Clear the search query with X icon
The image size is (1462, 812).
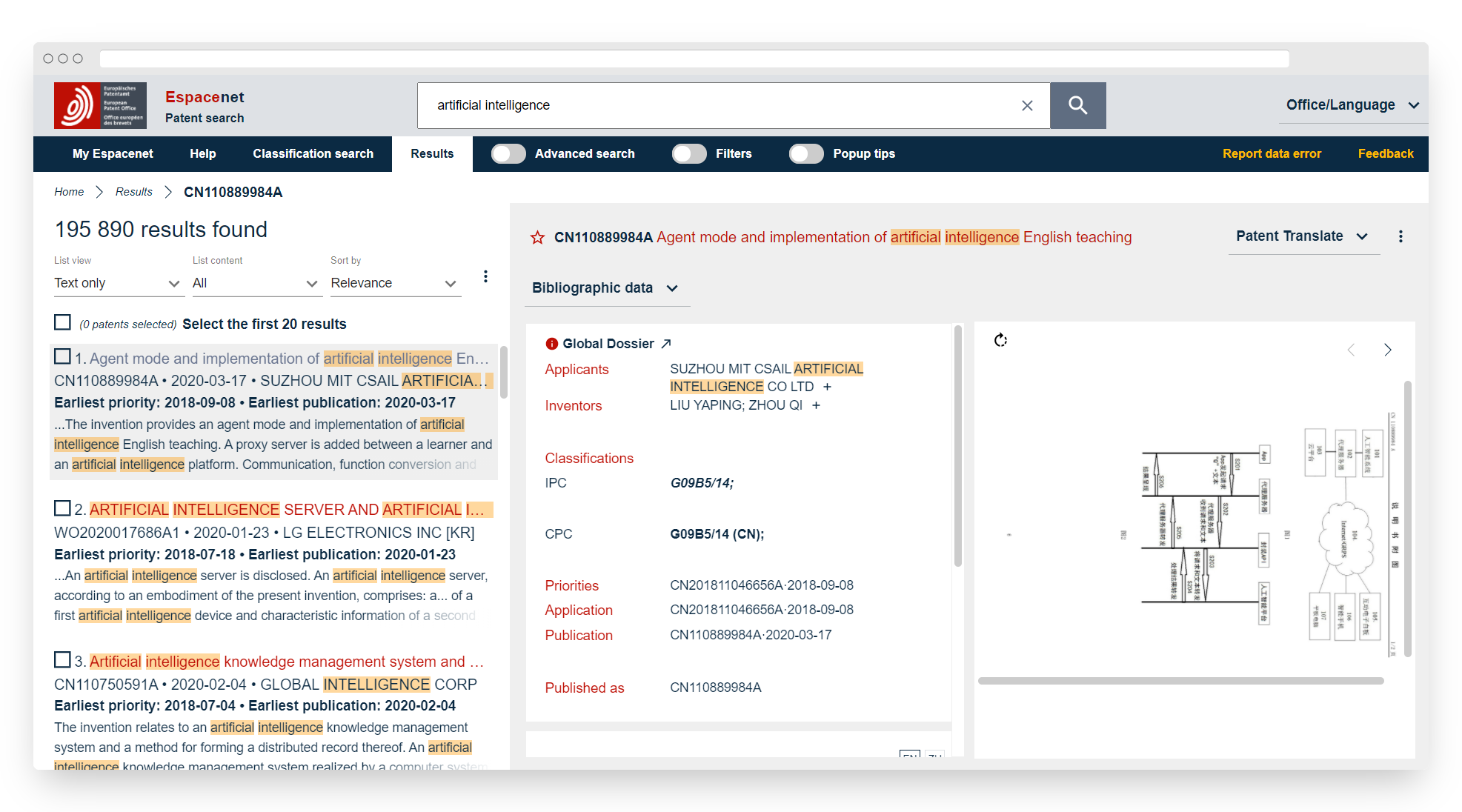pyautogui.click(x=1027, y=105)
